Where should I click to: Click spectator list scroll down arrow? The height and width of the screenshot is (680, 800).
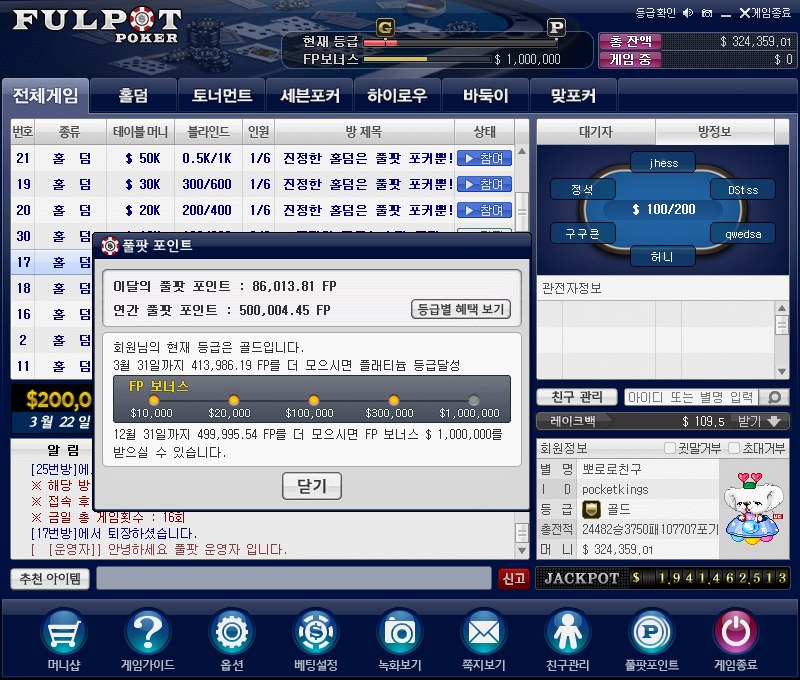click(x=782, y=372)
